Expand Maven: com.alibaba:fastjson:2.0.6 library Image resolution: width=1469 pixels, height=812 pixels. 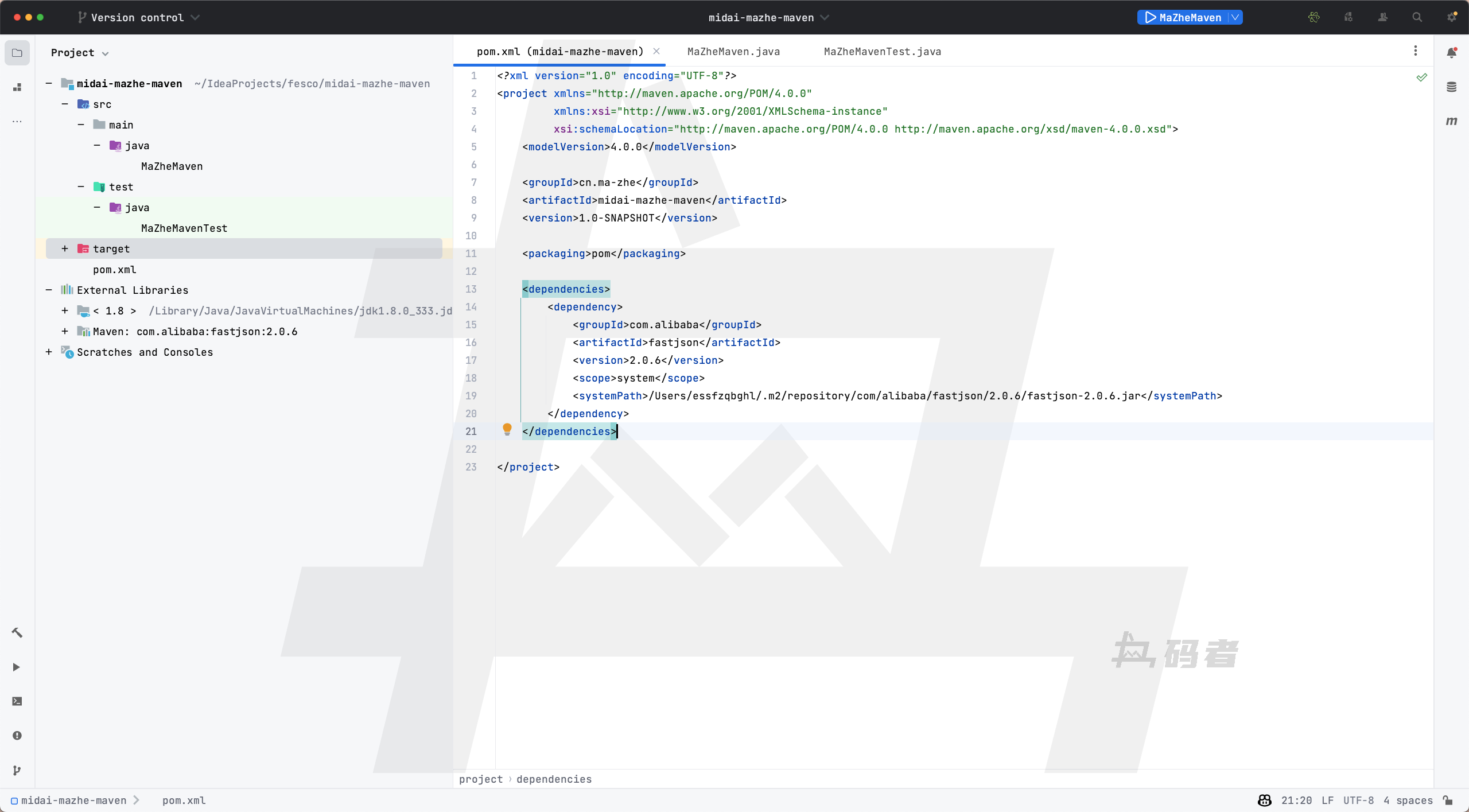click(65, 331)
